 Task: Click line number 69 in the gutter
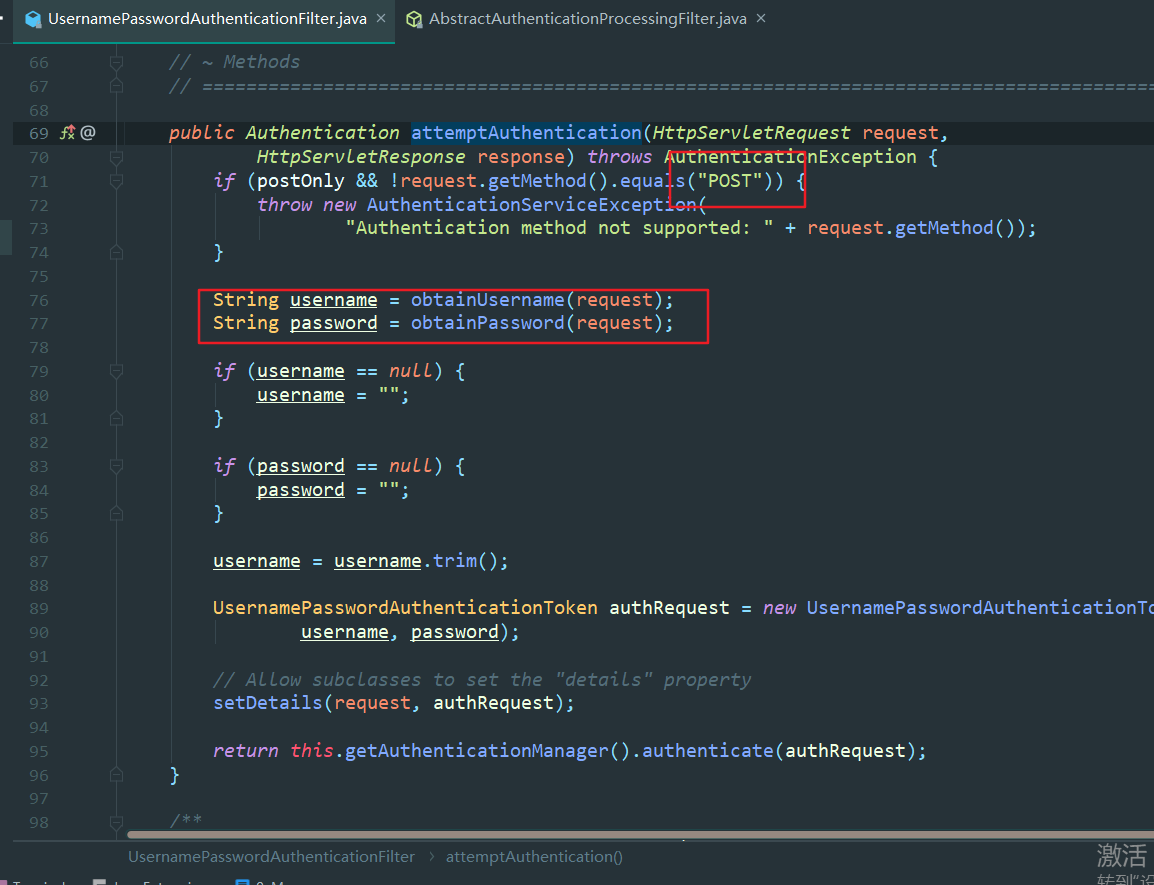(x=39, y=133)
